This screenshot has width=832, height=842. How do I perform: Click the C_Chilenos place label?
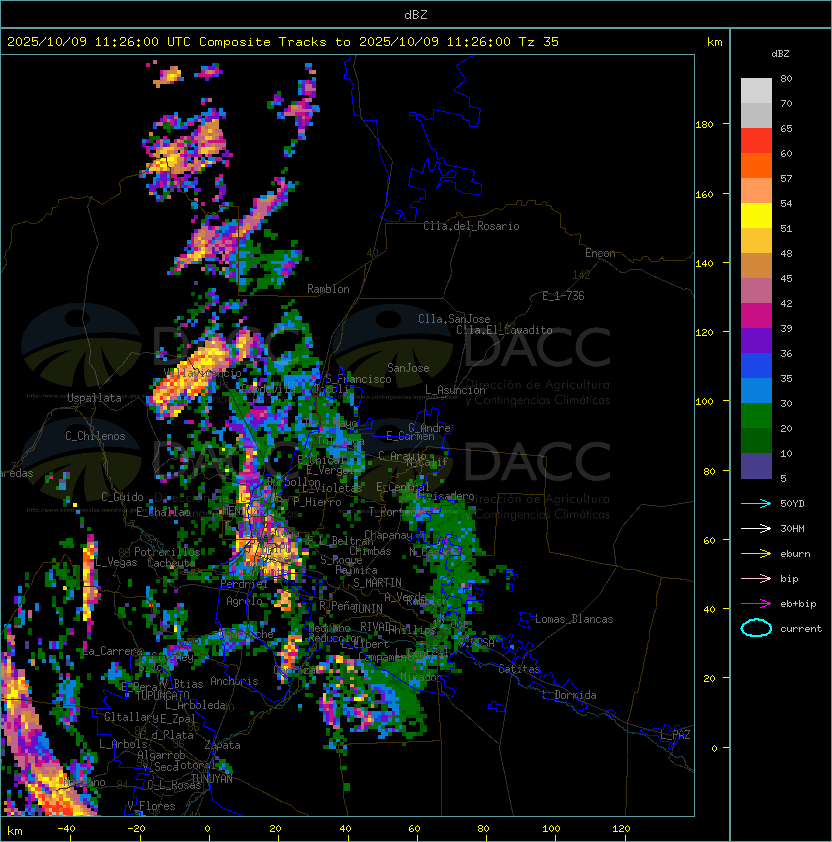pos(95,435)
